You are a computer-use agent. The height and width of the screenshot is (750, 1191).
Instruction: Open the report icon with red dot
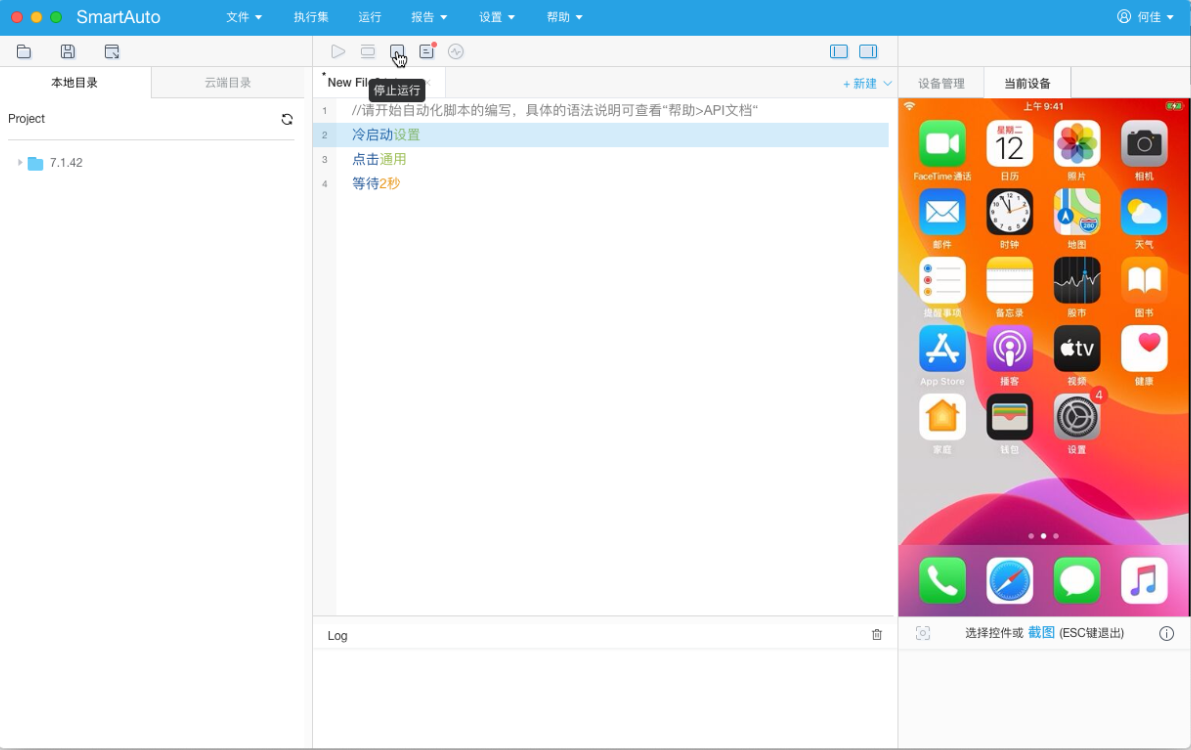427,51
